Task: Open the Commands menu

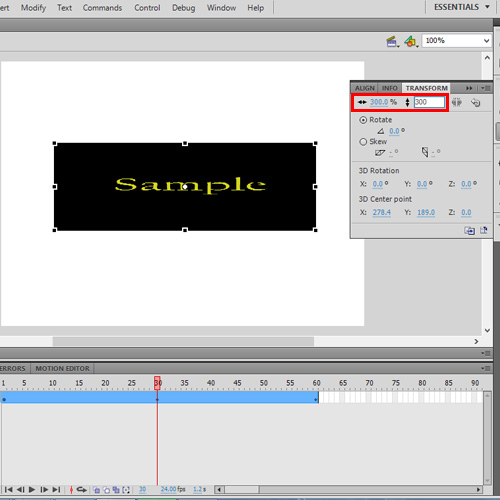Action: (102, 8)
